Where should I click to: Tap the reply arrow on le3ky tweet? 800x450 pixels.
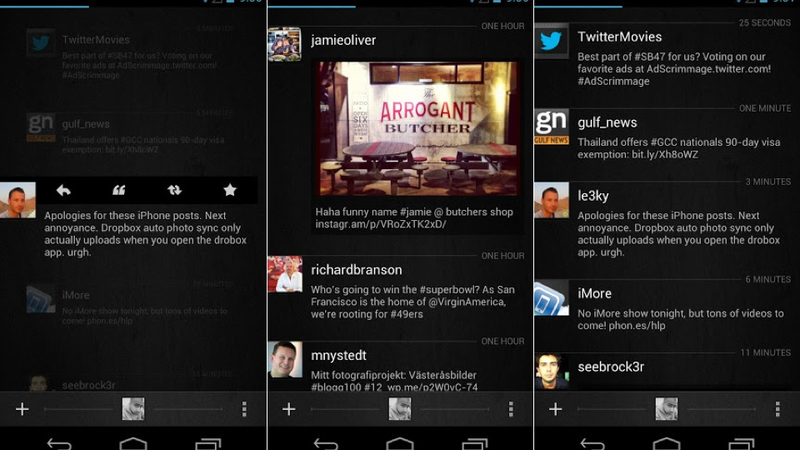point(63,190)
